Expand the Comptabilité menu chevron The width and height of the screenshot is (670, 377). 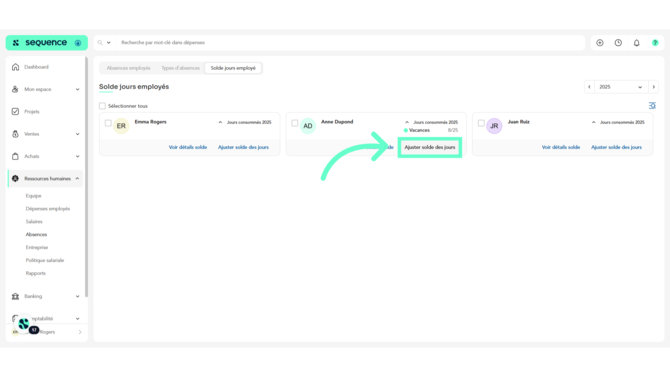77,318
